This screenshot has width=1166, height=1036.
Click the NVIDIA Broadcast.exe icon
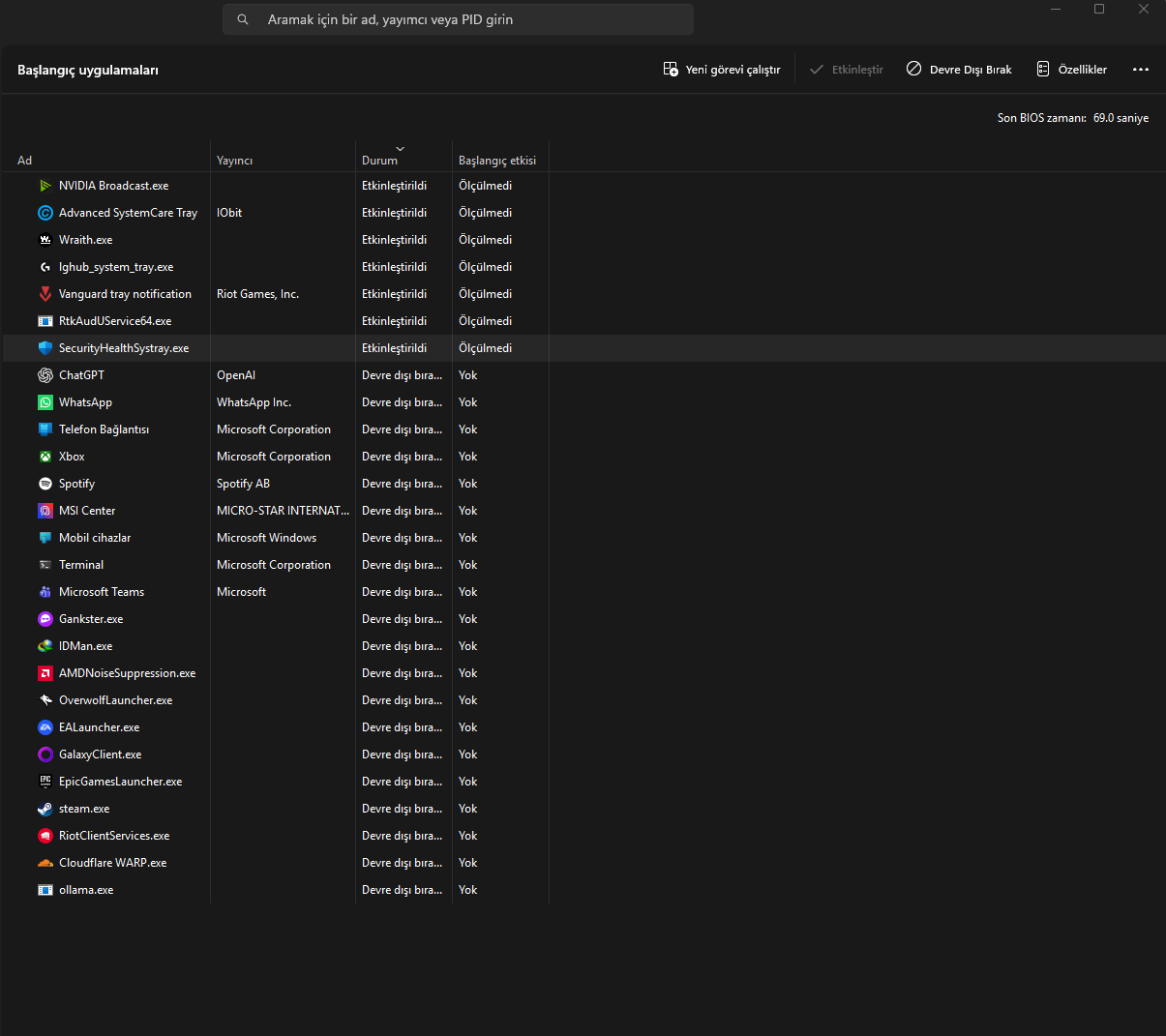(45, 186)
